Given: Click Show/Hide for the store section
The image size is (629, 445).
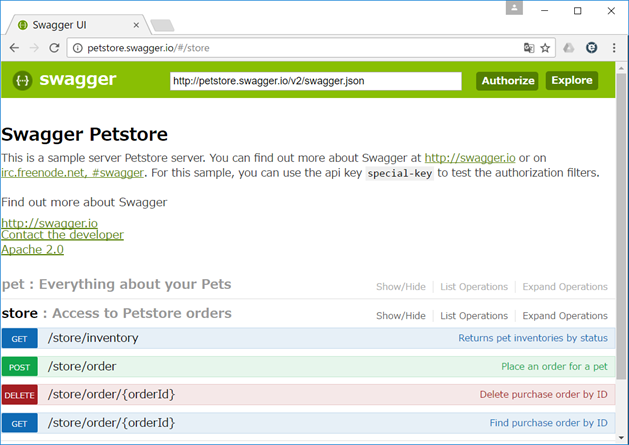Looking at the screenshot, I should [x=401, y=315].
